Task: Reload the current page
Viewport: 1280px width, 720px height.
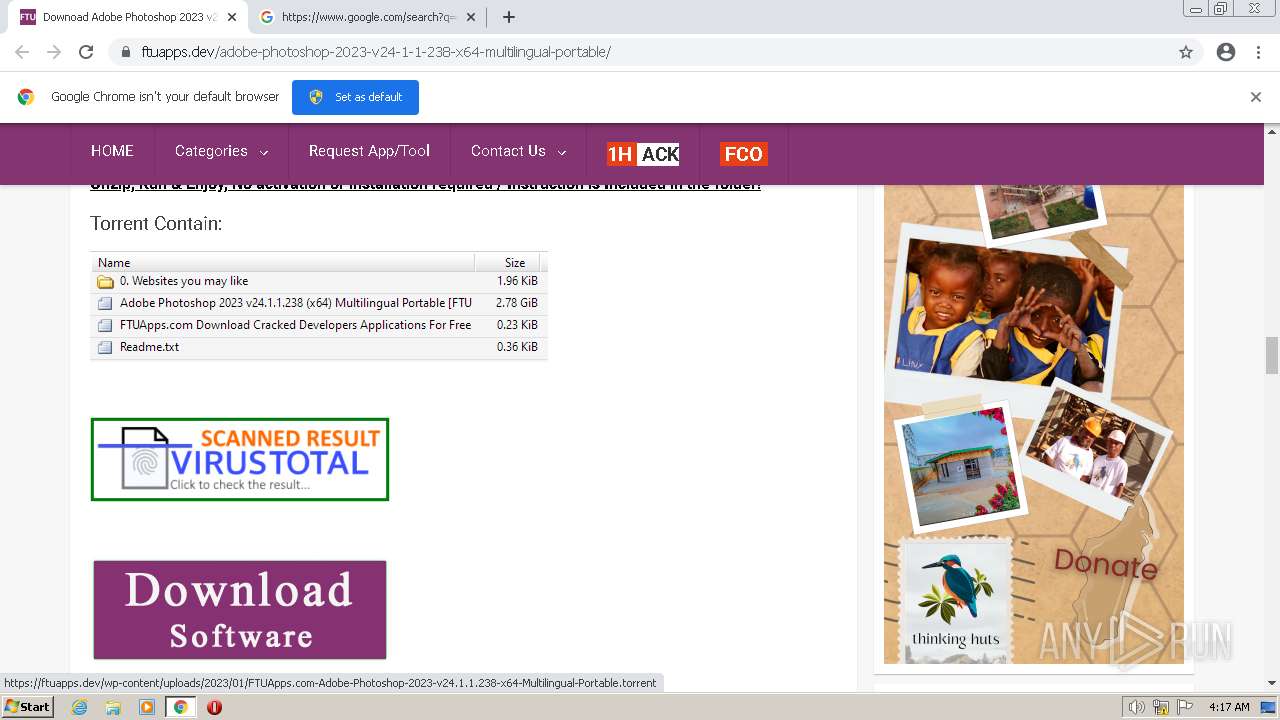Action: pos(86,52)
